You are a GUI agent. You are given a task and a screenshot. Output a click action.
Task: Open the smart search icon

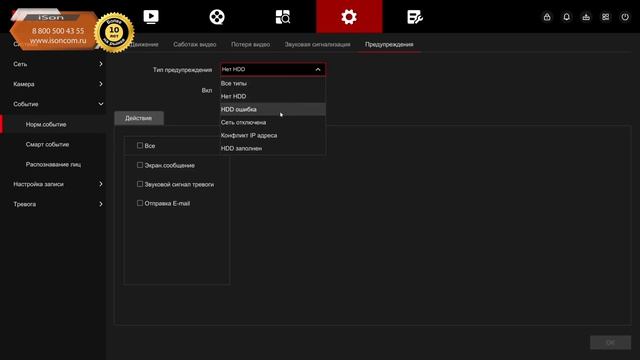pos(282,17)
